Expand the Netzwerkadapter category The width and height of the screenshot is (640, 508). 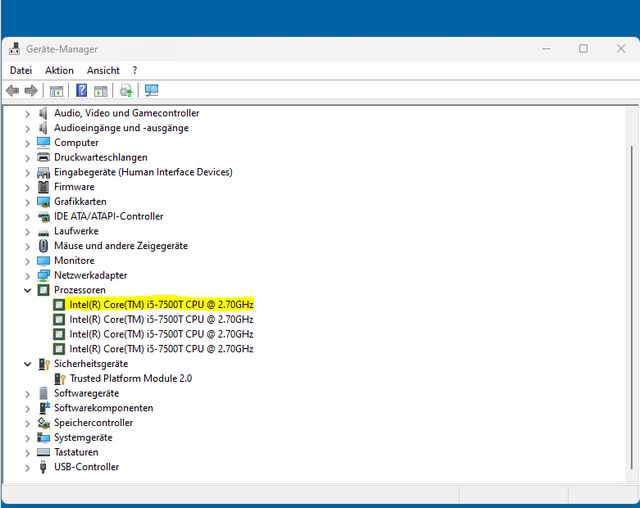point(27,276)
